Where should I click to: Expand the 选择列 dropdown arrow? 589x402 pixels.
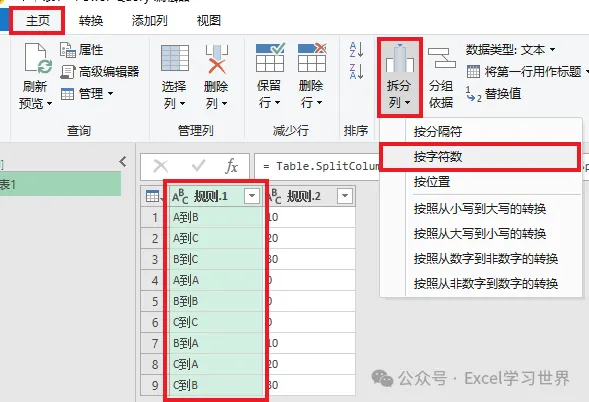(x=183, y=103)
